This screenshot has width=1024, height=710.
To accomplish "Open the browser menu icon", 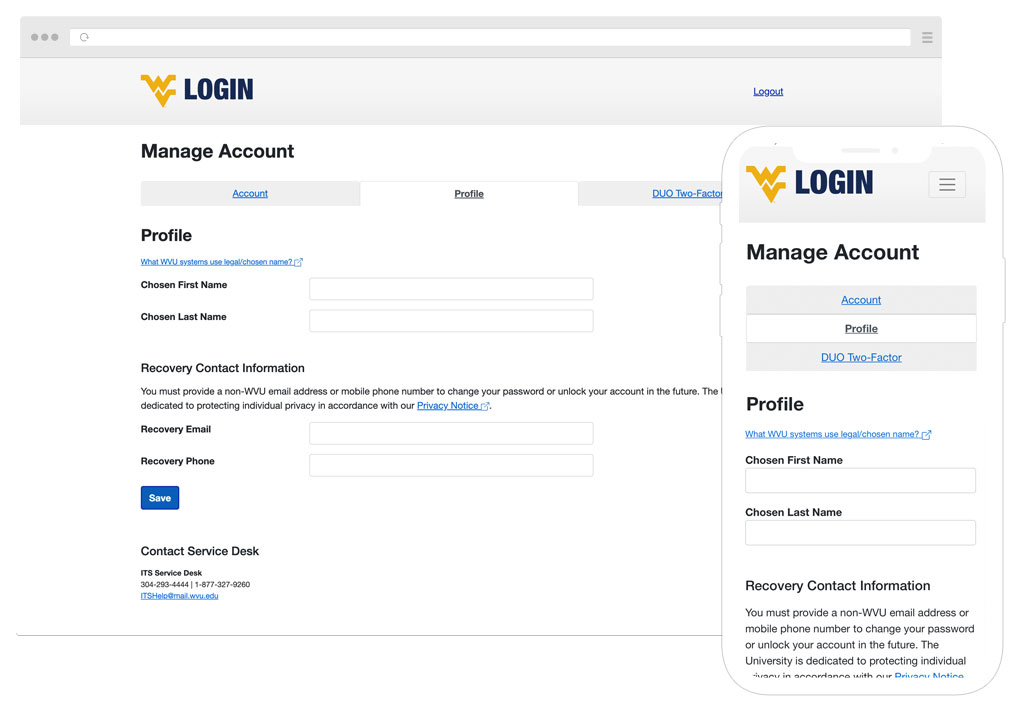I will [927, 37].
